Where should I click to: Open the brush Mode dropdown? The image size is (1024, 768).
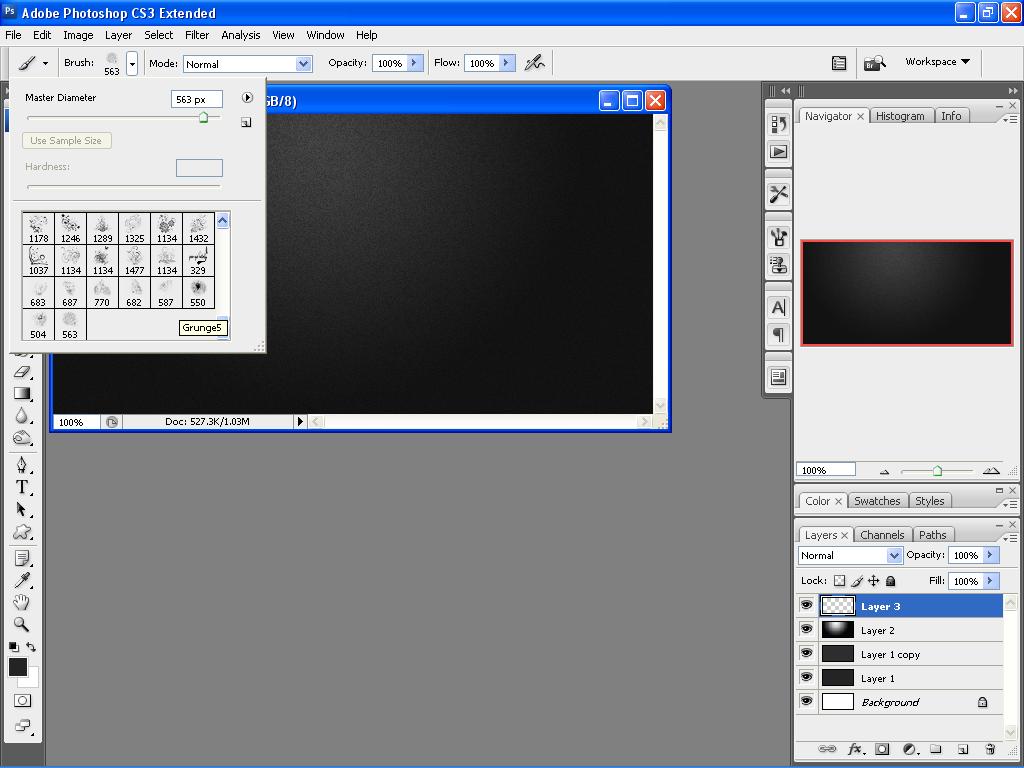247,64
